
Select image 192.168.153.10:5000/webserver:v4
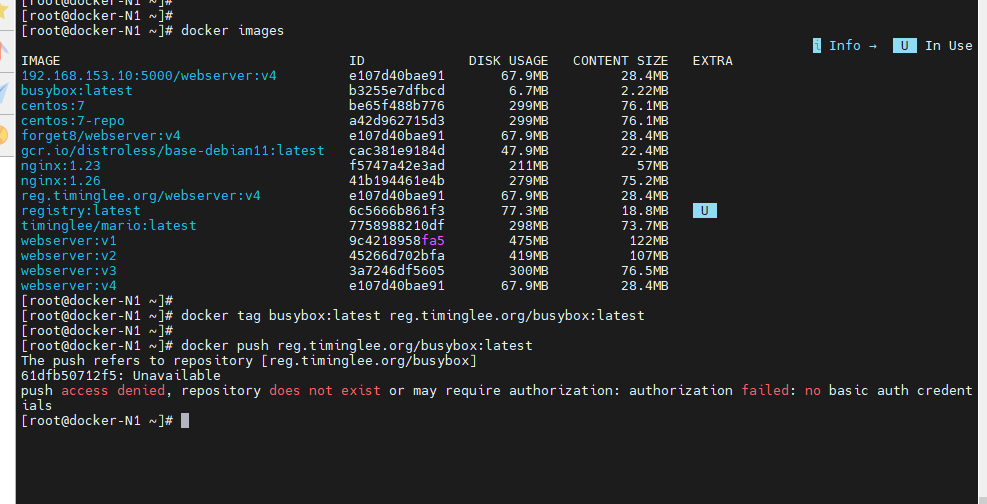tap(149, 76)
